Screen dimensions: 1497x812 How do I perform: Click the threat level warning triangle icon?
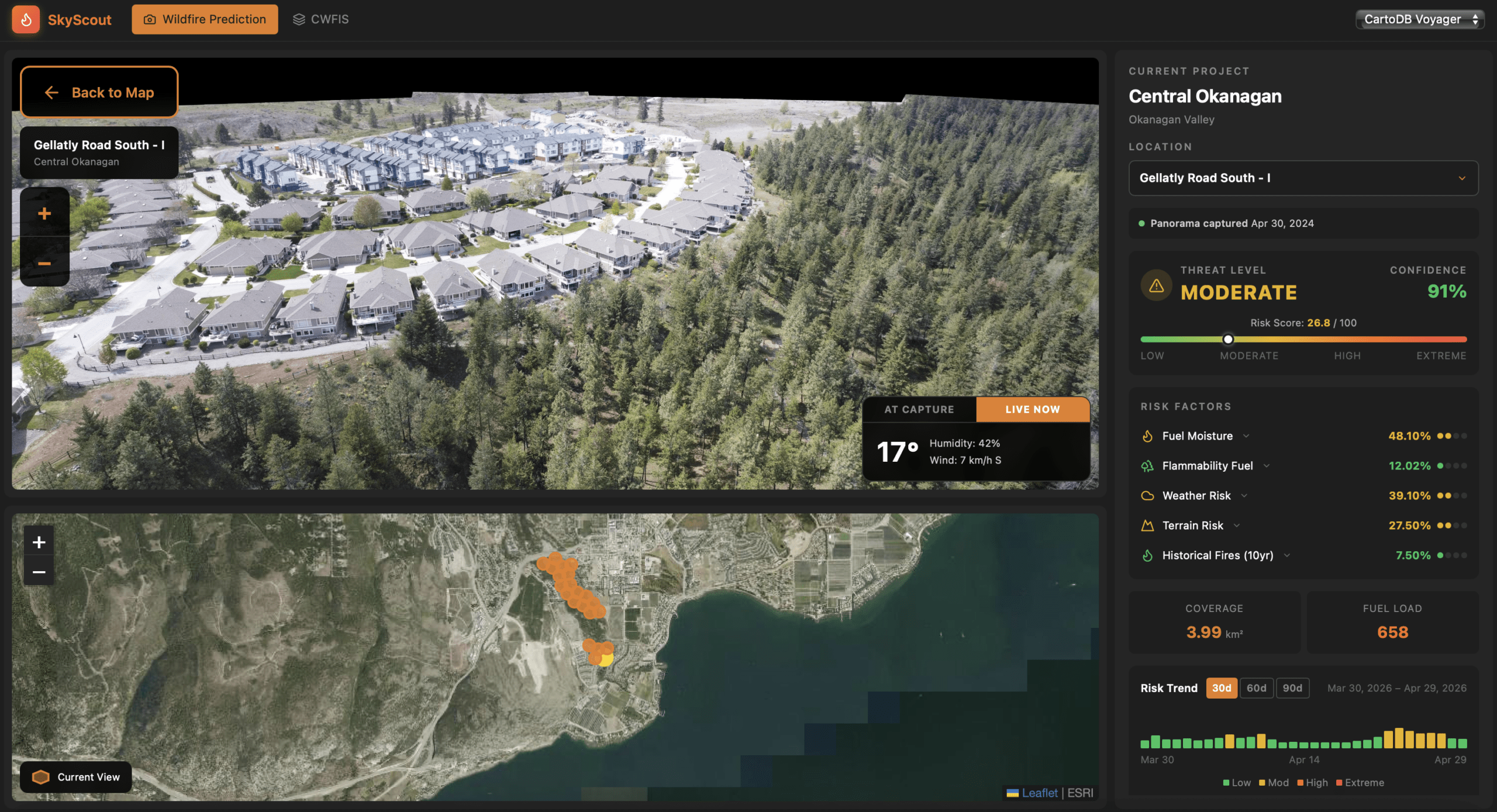click(1156, 285)
